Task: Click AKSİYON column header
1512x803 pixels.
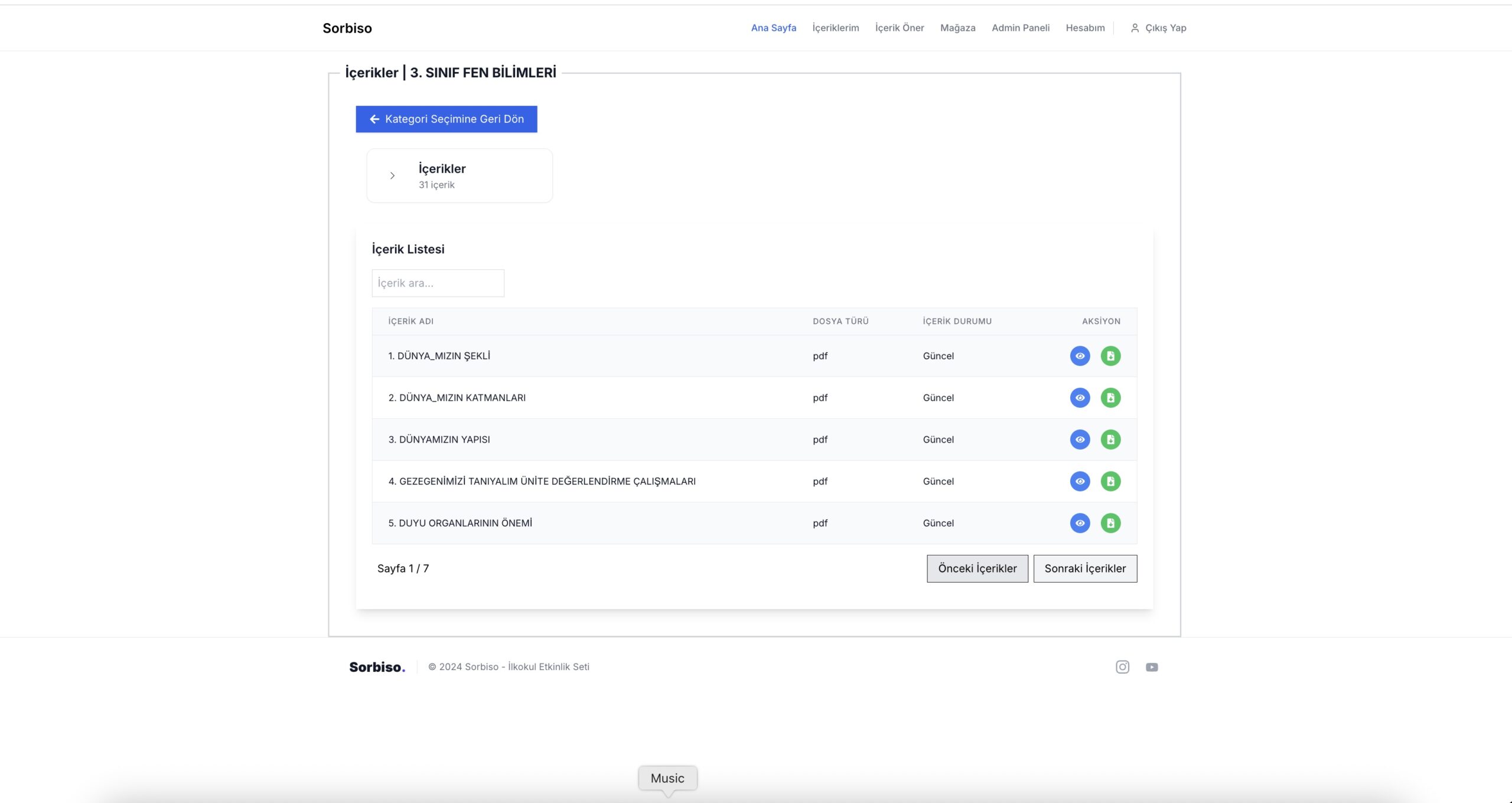Action: (x=1101, y=321)
